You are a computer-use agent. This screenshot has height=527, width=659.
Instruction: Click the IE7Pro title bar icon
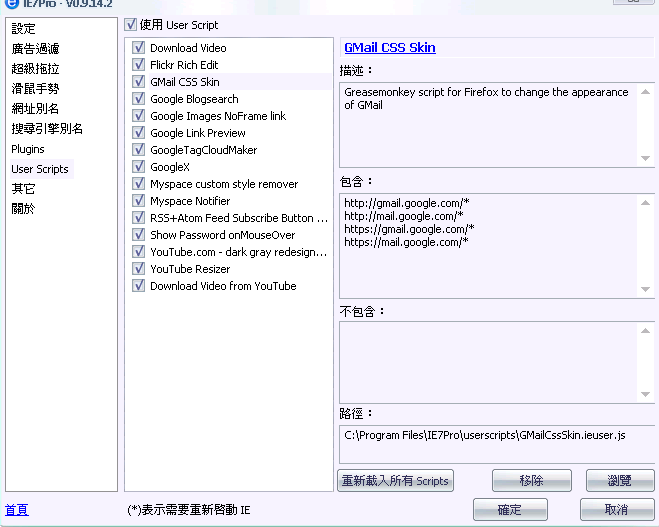(x=11, y=3)
